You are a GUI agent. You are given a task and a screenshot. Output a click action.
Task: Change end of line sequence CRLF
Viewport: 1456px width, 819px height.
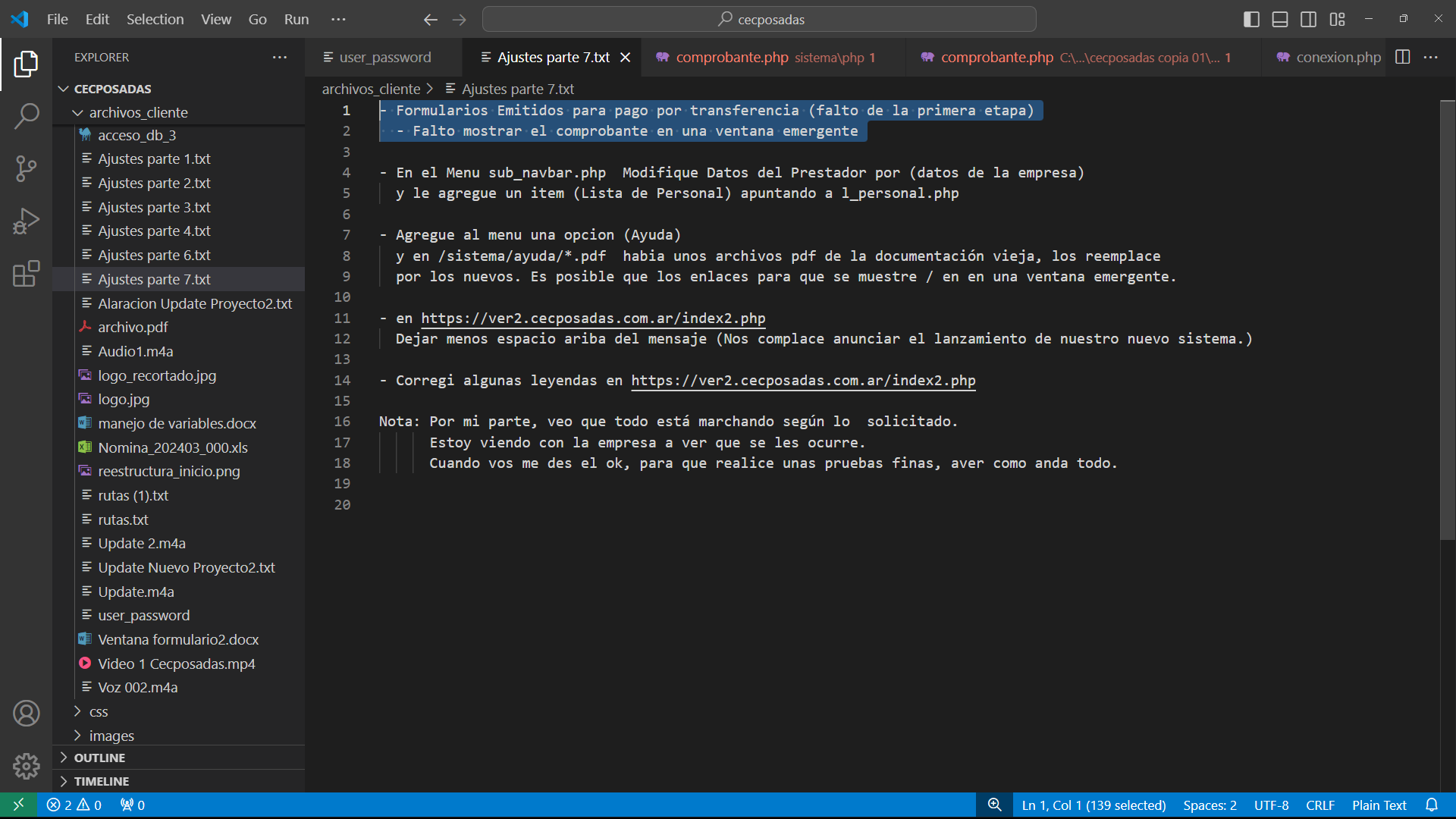point(1320,805)
